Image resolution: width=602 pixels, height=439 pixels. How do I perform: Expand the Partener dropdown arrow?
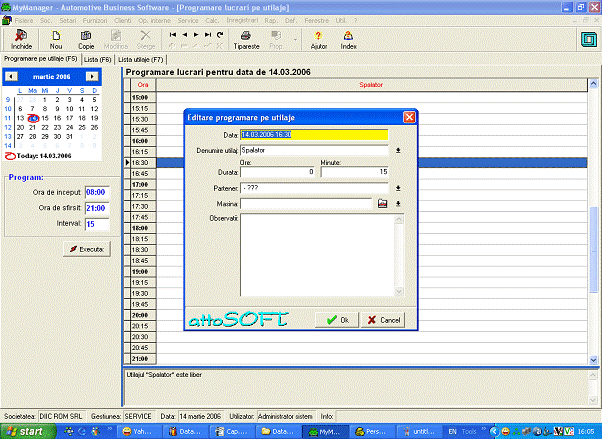(398, 187)
